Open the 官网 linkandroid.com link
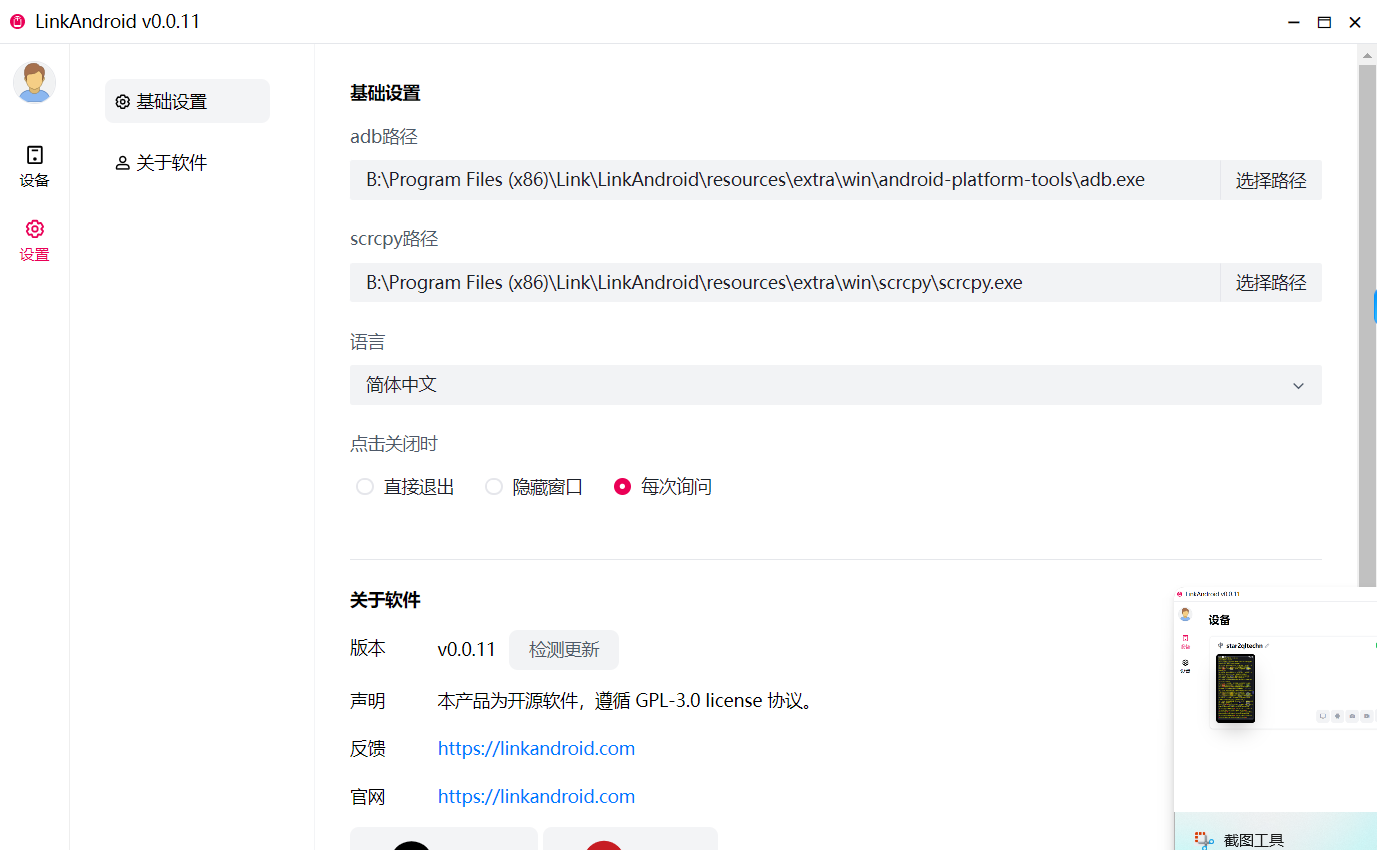 pyautogui.click(x=536, y=796)
